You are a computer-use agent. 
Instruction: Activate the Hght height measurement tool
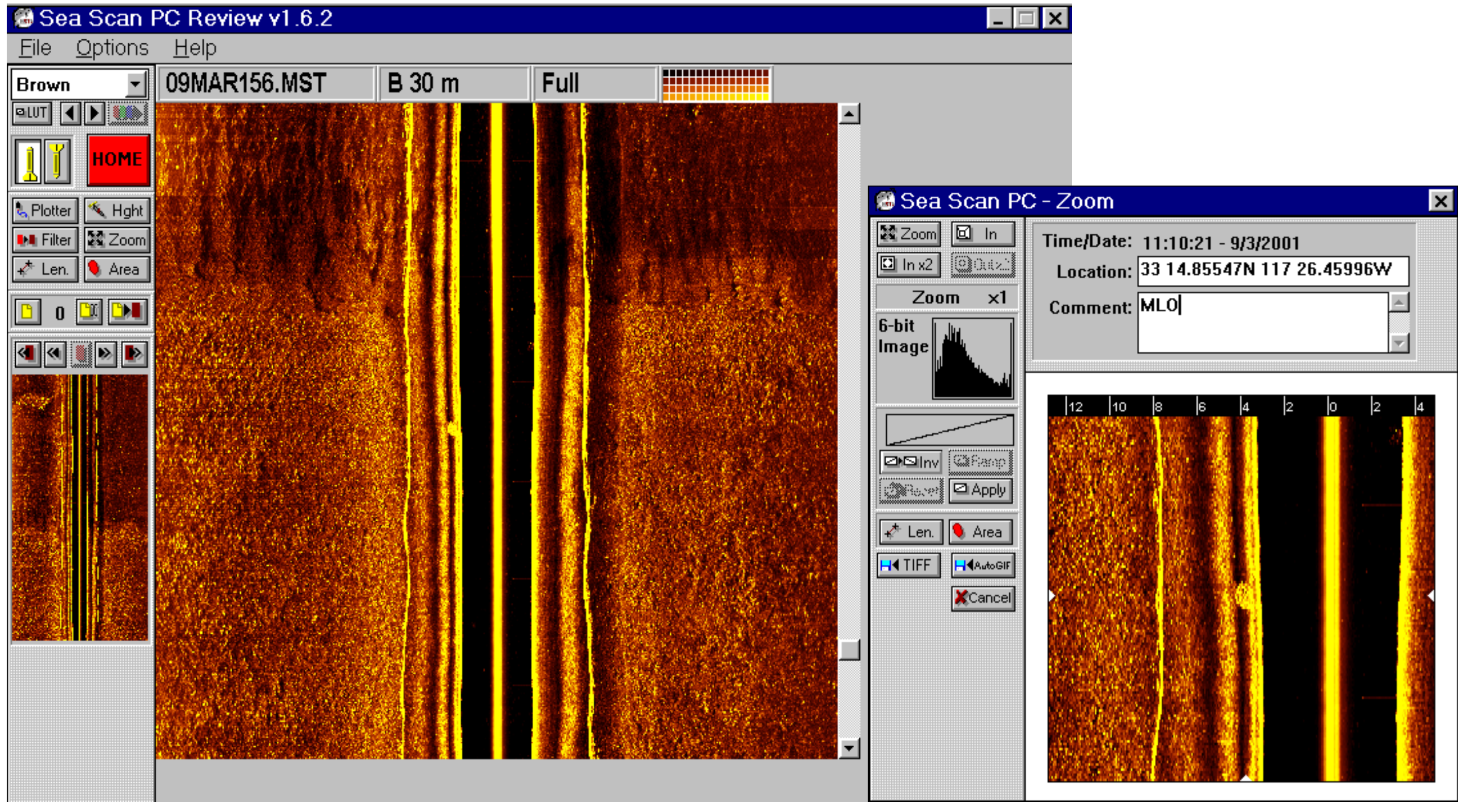click(x=117, y=210)
